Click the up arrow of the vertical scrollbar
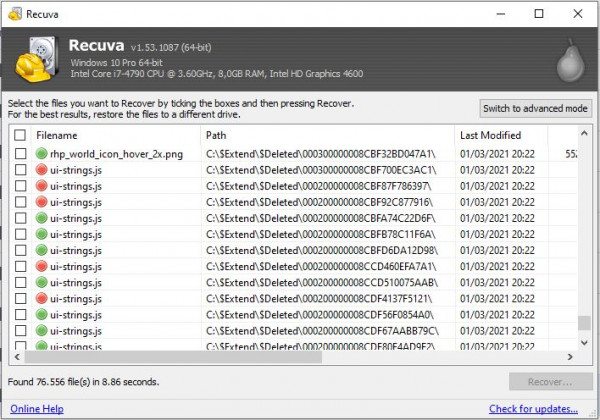 (x=584, y=133)
